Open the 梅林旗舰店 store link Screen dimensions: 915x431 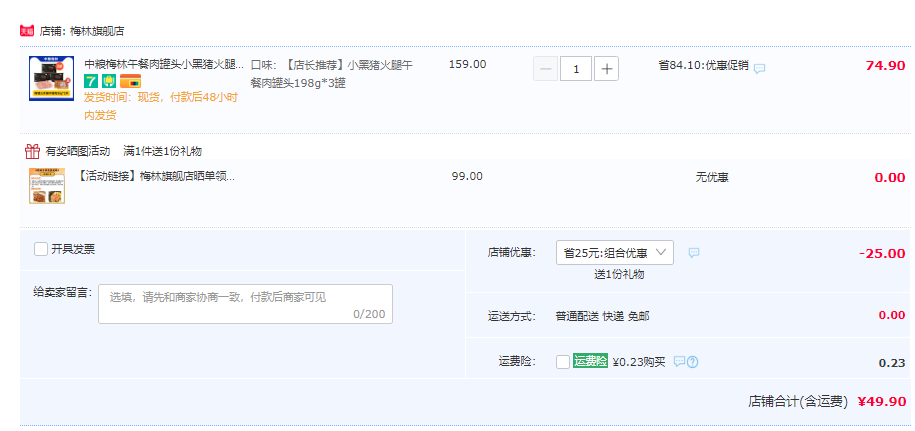pos(97,31)
